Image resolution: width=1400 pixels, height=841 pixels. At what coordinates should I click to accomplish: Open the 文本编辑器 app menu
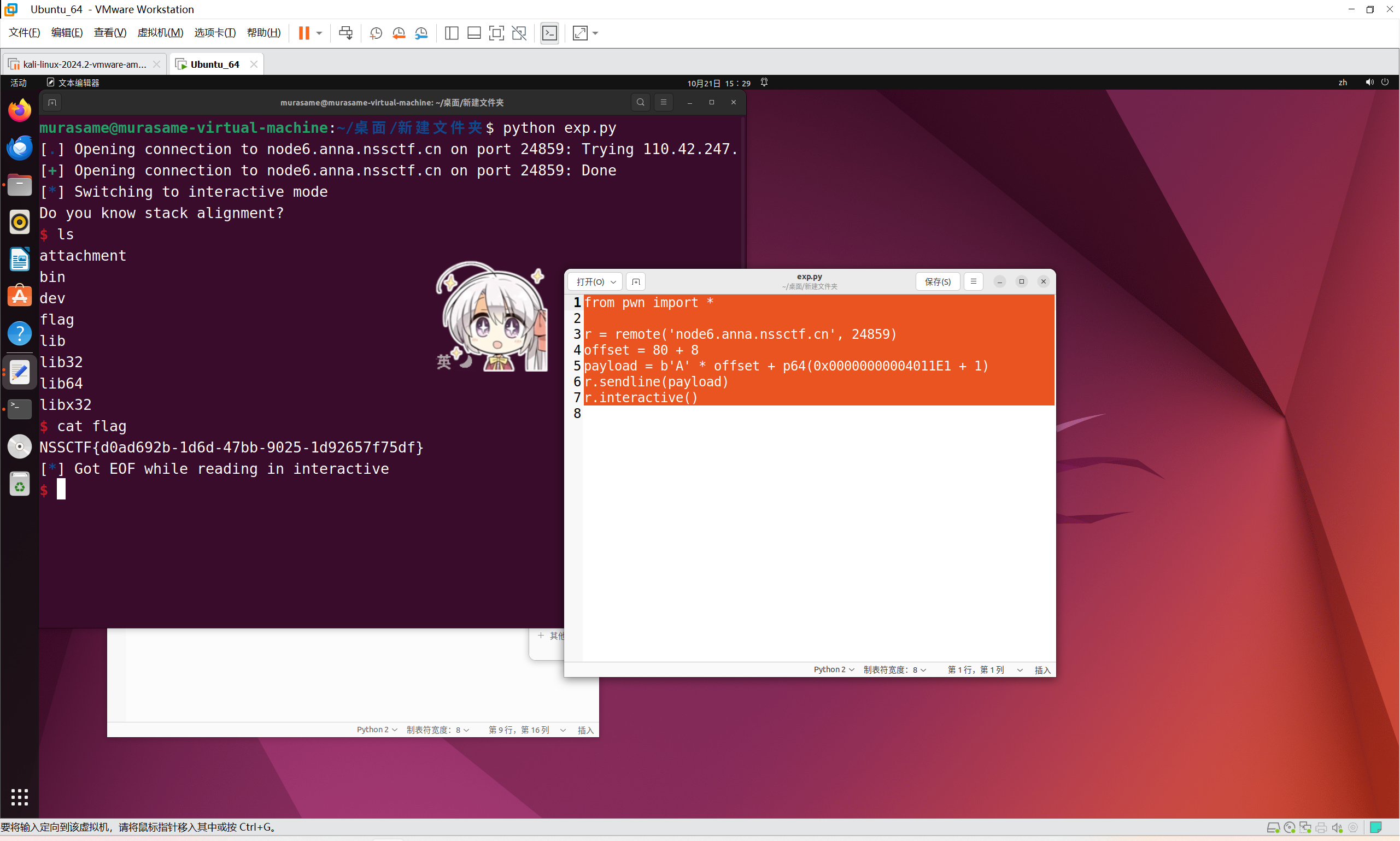coord(73,83)
